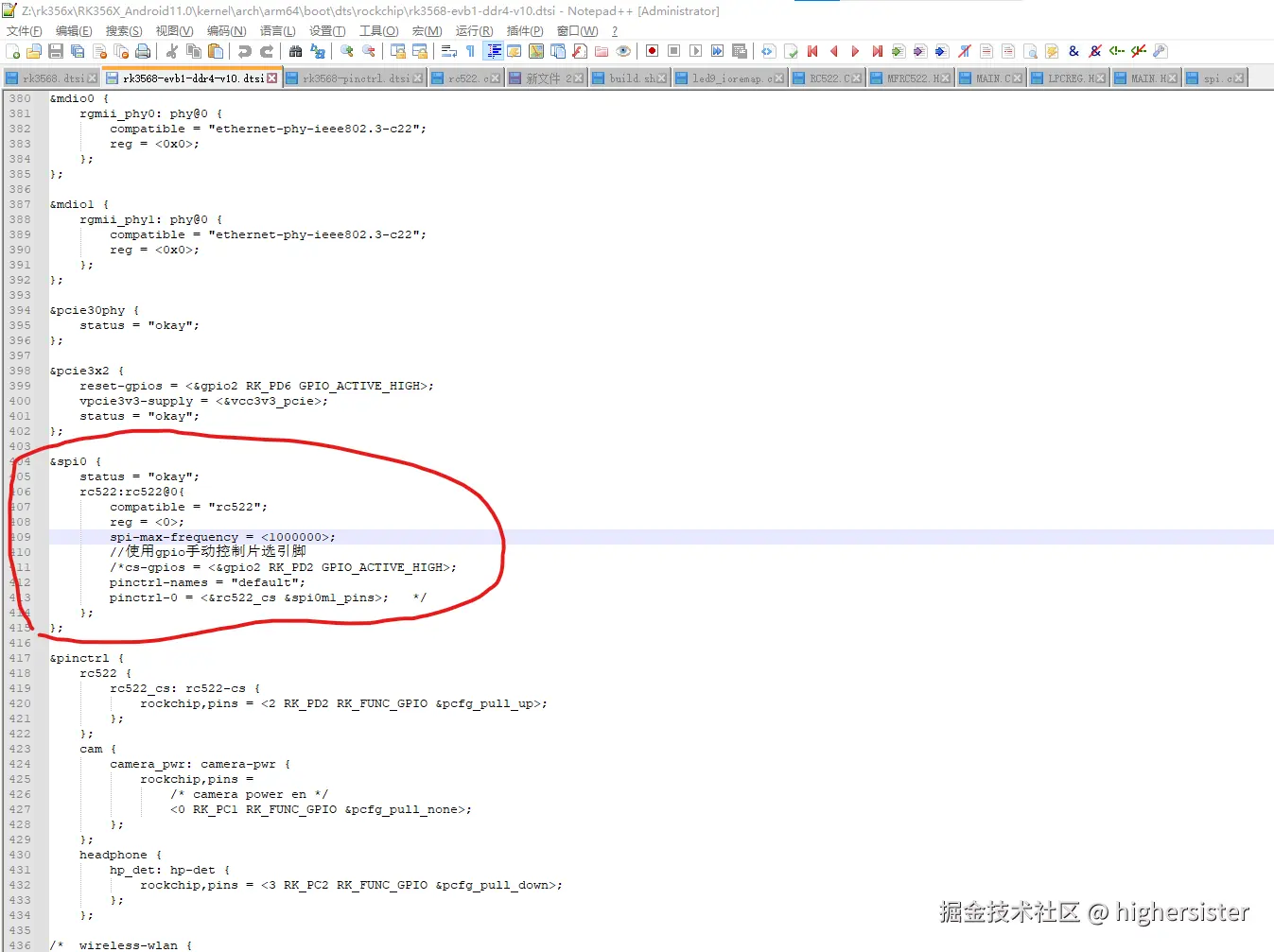Click the Stop recording macro icon
The image size is (1274, 952).
pyautogui.click(x=674, y=51)
